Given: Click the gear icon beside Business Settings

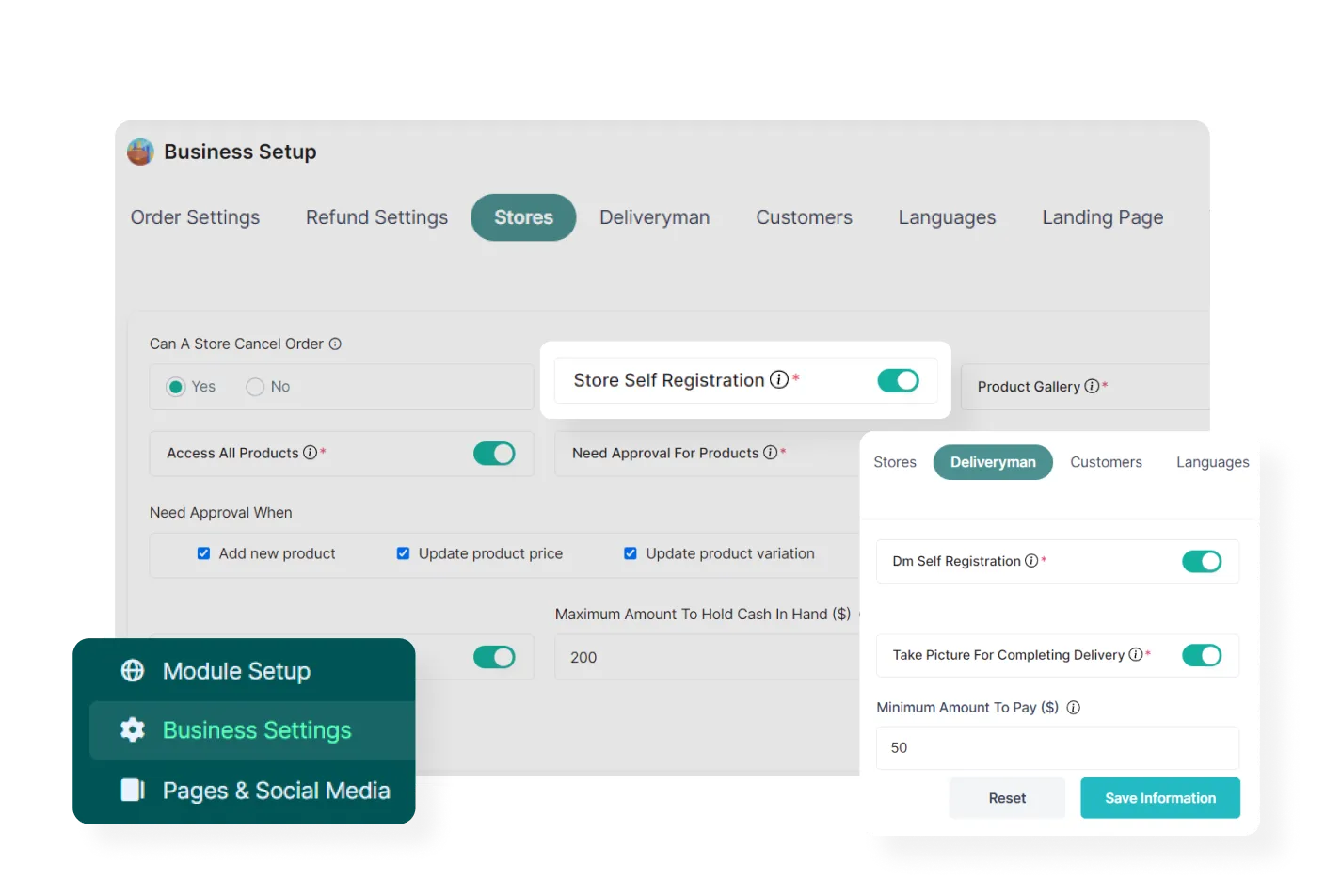Looking at the screenshot, I should click(133, 729).
